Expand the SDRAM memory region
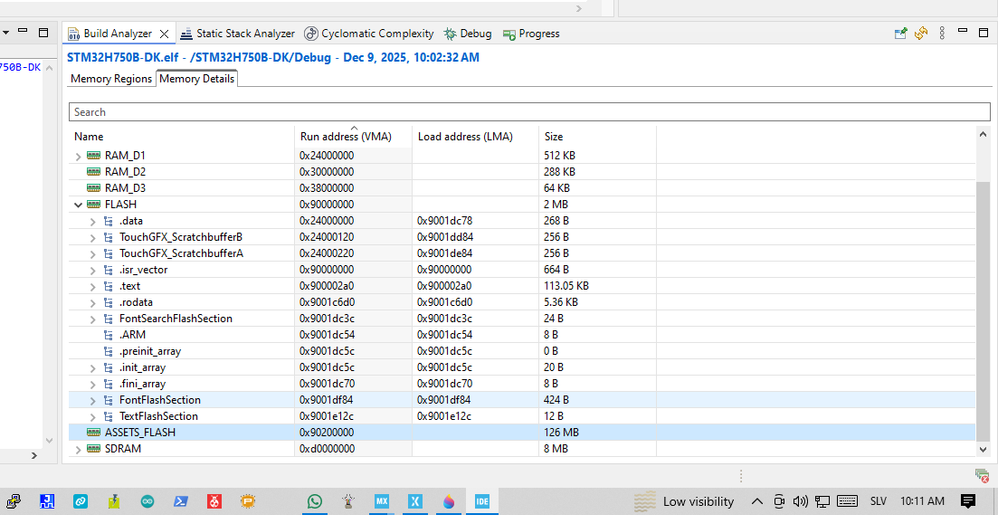 [x=78, y=449]
